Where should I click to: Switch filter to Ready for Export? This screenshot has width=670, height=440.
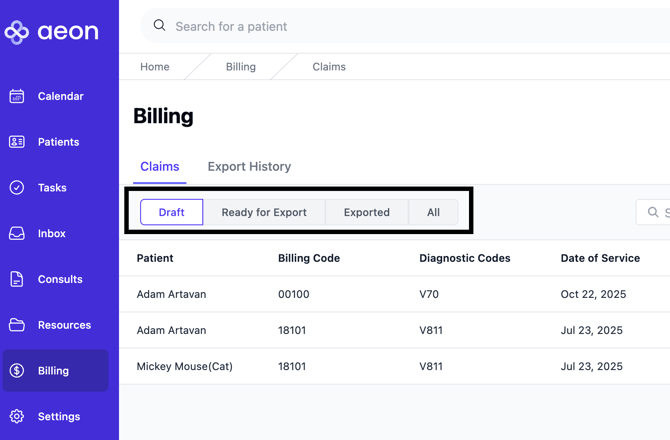click(x=264, y=212)
